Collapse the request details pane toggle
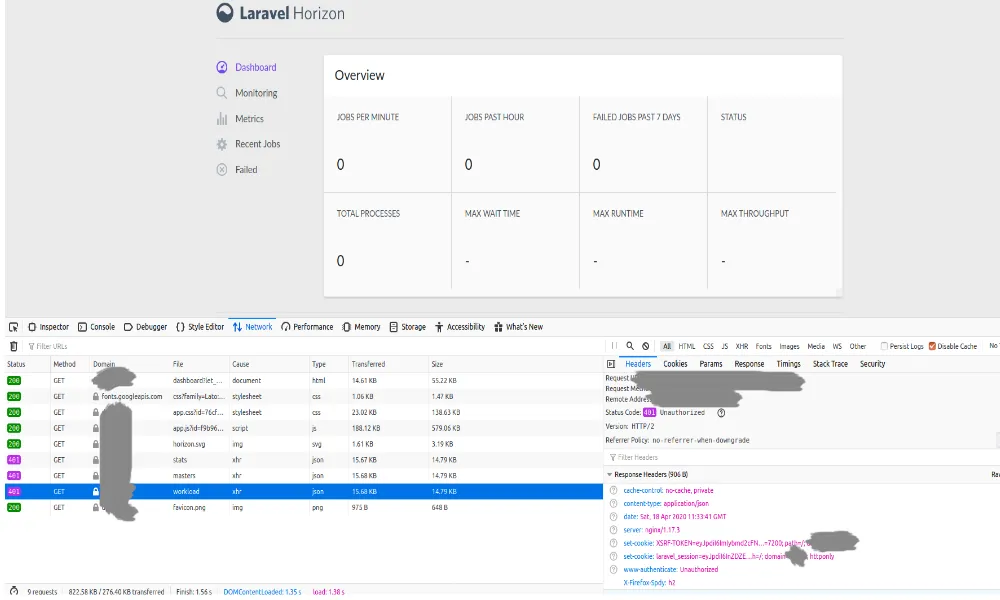 pyautogui.click(x=611, y=364)
